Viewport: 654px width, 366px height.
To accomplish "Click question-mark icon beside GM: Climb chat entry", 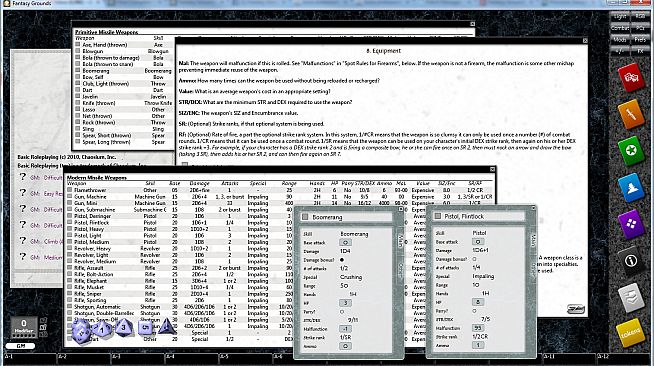I will click(x=23, y=241).
